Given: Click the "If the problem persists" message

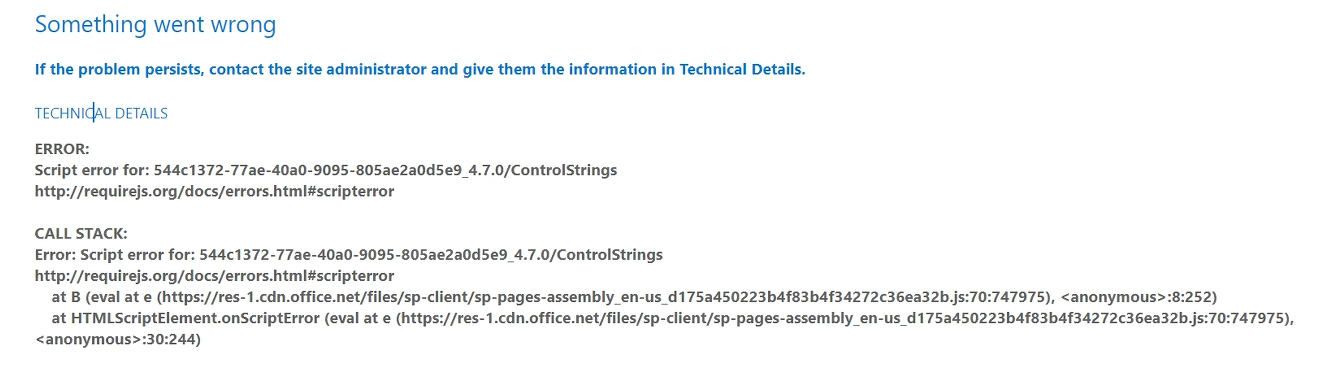Looking at the screenshot, I should [420, 69].
